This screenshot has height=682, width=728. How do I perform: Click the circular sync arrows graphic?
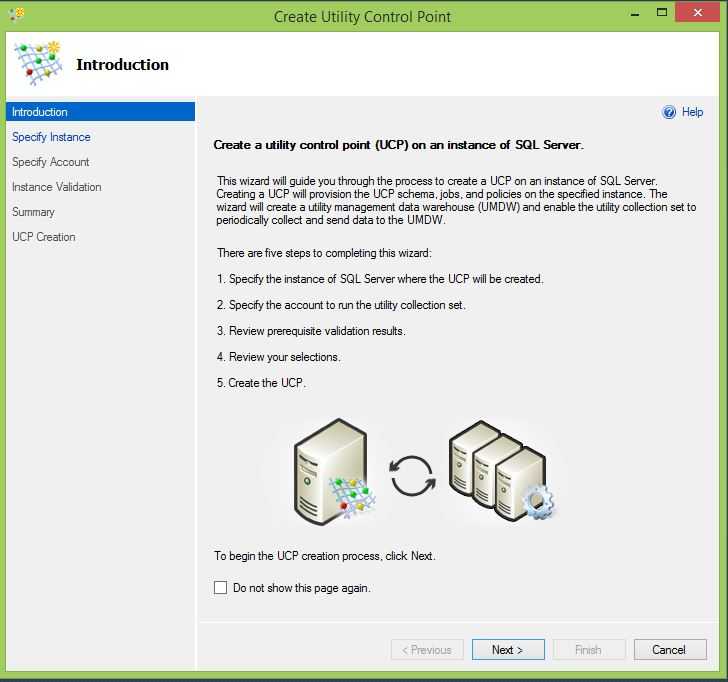412,476
